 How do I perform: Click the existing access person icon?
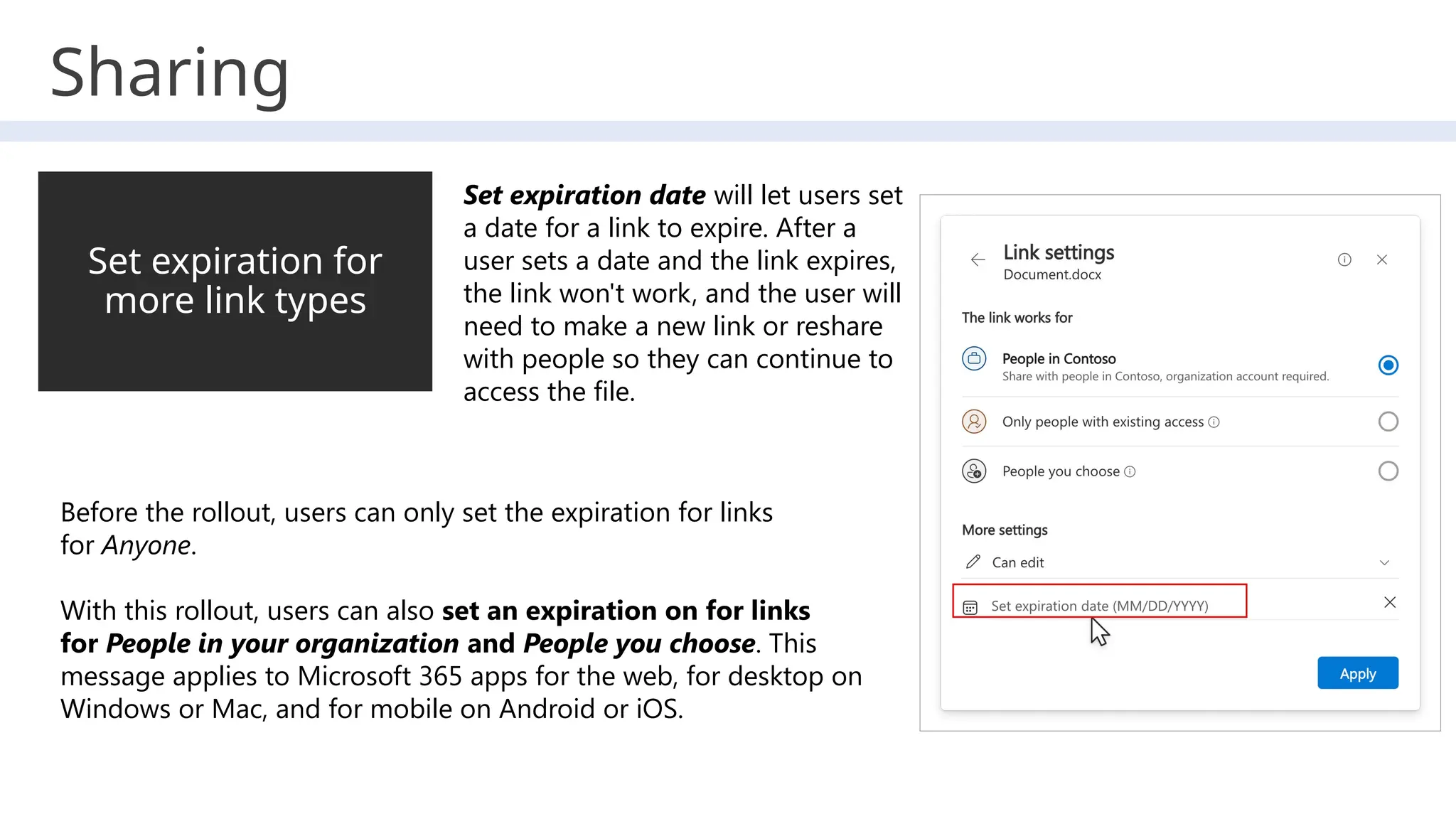tap(974, 422)
